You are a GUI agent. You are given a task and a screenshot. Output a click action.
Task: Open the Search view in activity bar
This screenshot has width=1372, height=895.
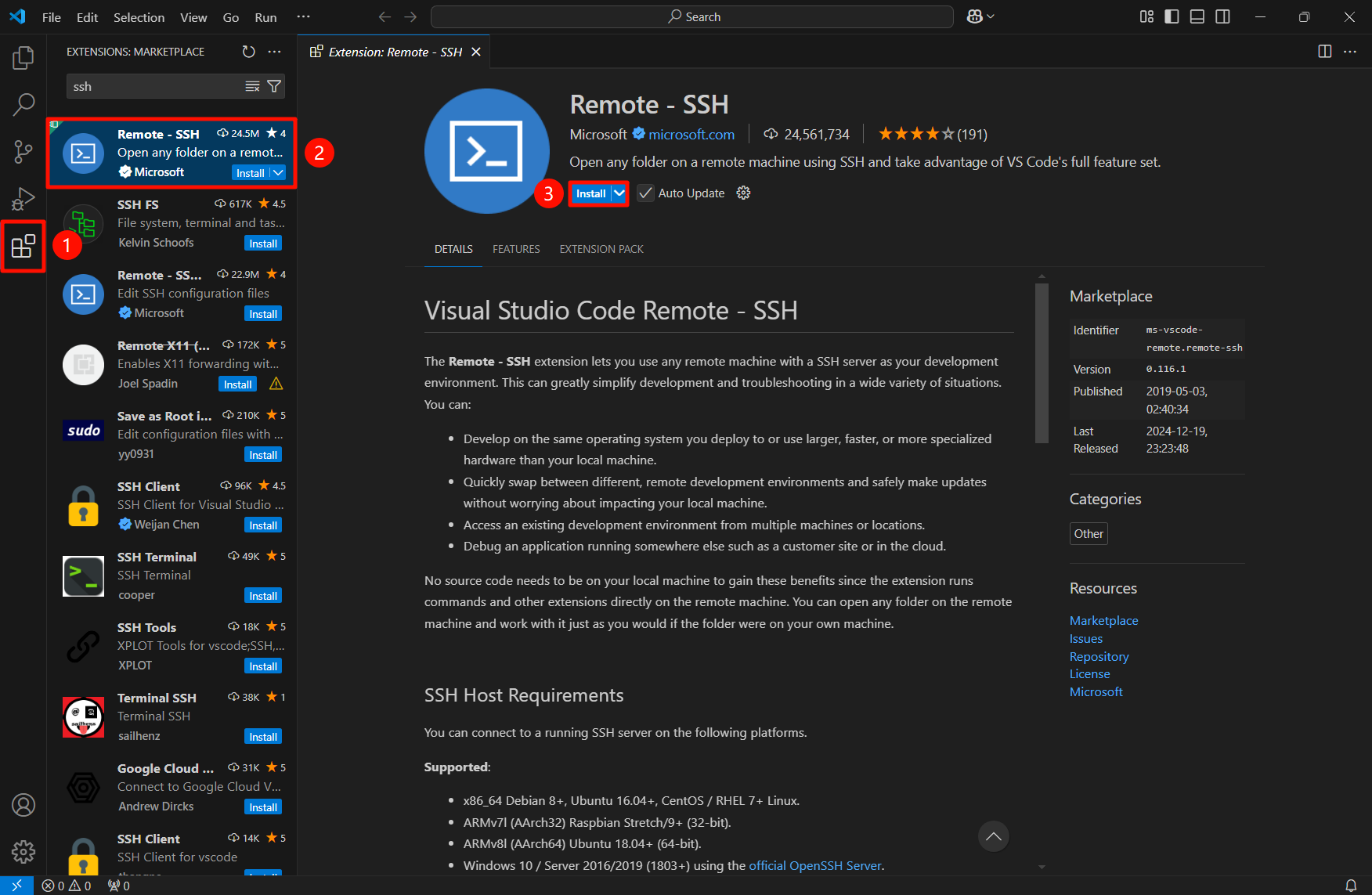click(x=23, y=104)
